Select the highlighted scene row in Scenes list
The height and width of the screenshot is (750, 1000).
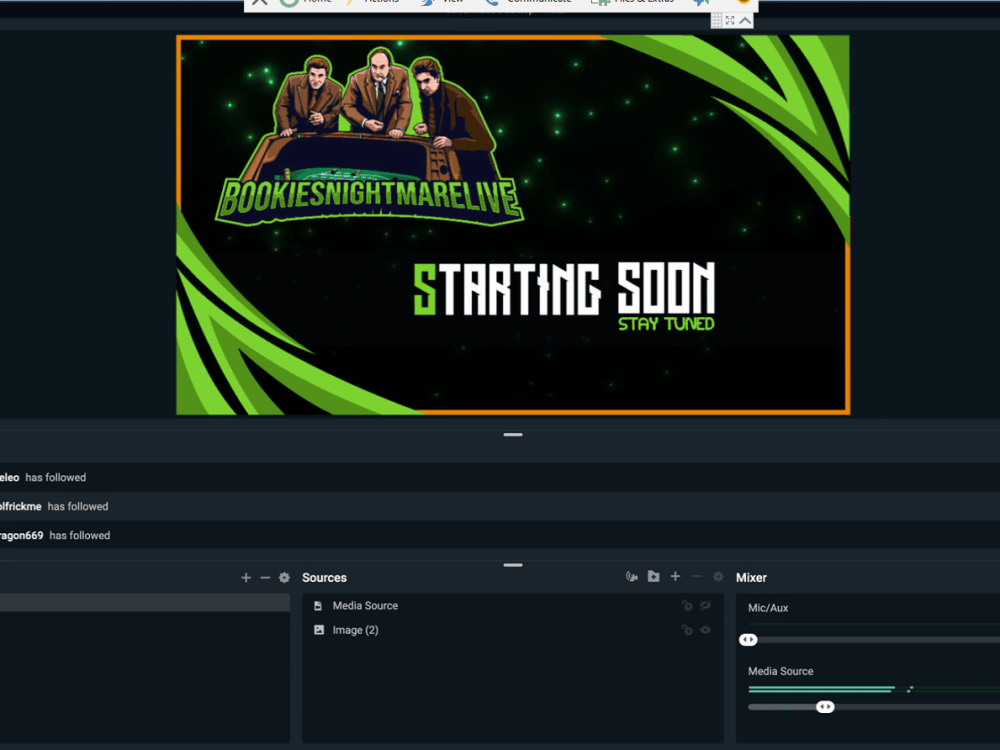click(x=145, y=603)
